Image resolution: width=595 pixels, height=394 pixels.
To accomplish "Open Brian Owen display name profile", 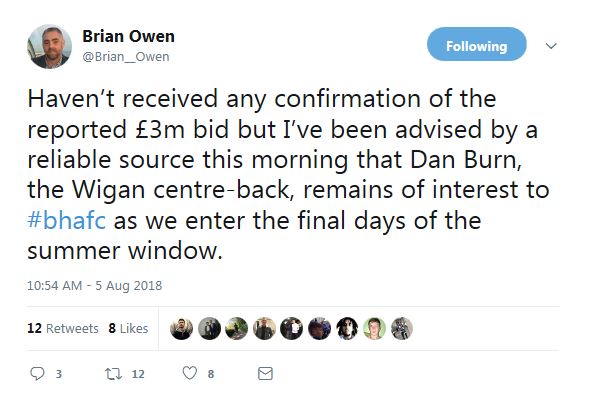I will 128,36.
